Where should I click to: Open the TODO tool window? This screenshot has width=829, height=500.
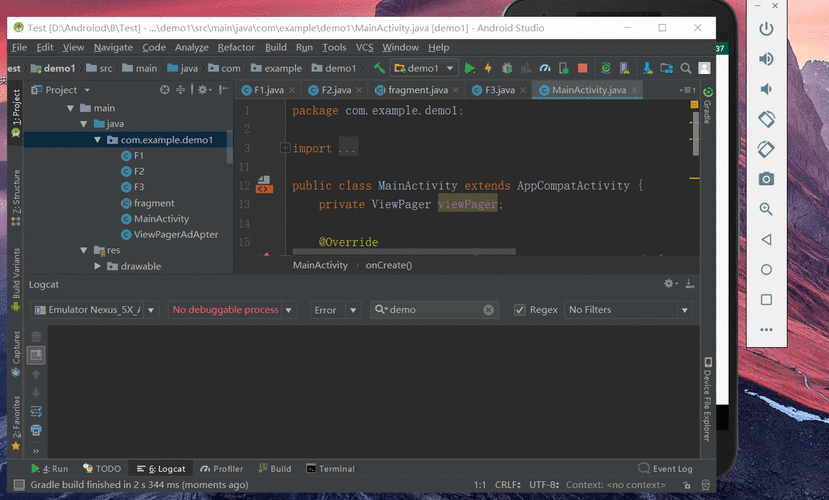(102, 469)
